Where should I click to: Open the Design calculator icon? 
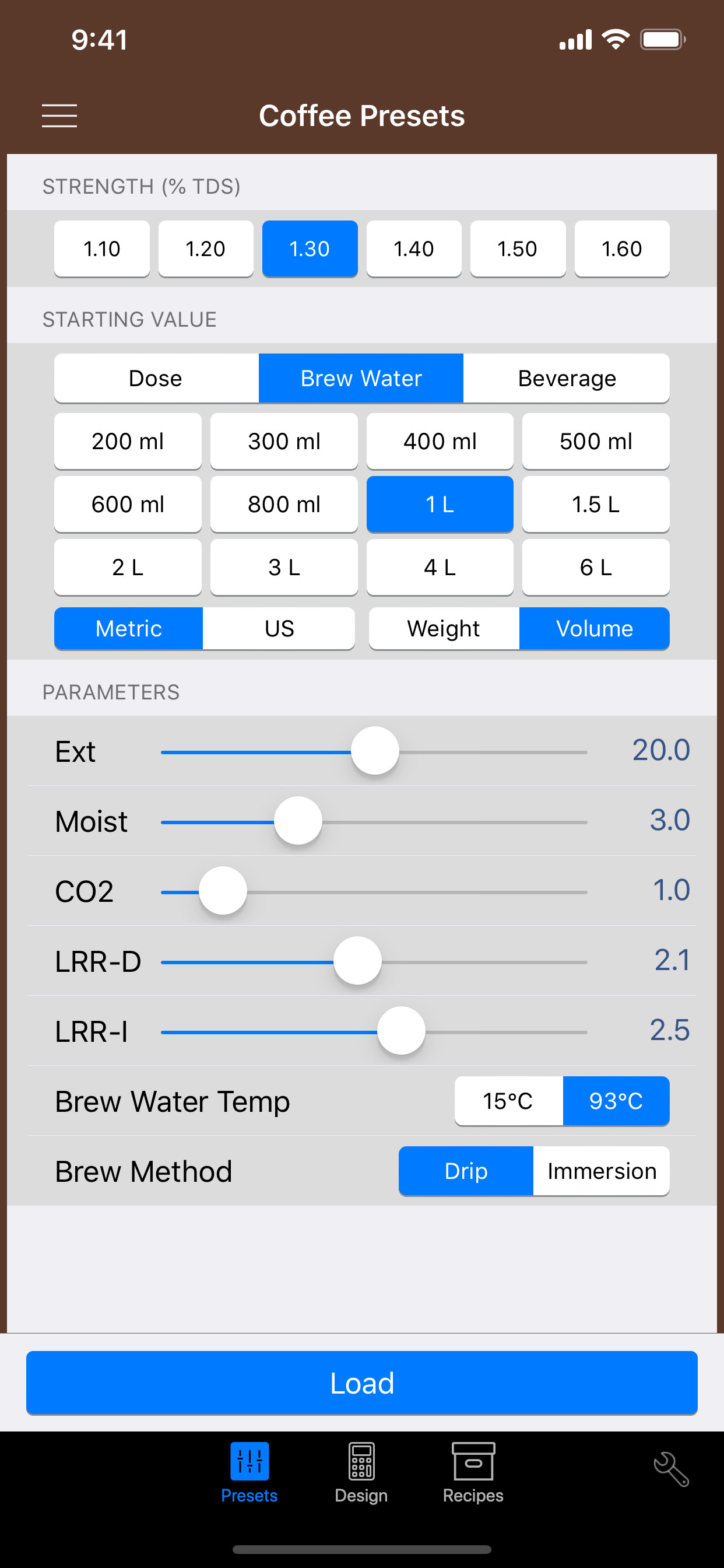point(361,1460)
